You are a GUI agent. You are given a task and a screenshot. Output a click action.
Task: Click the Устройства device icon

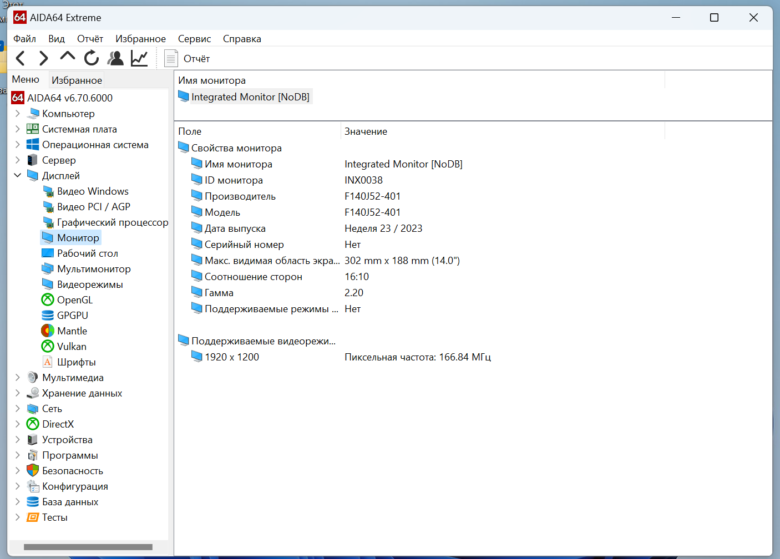(x=33, y=440)
